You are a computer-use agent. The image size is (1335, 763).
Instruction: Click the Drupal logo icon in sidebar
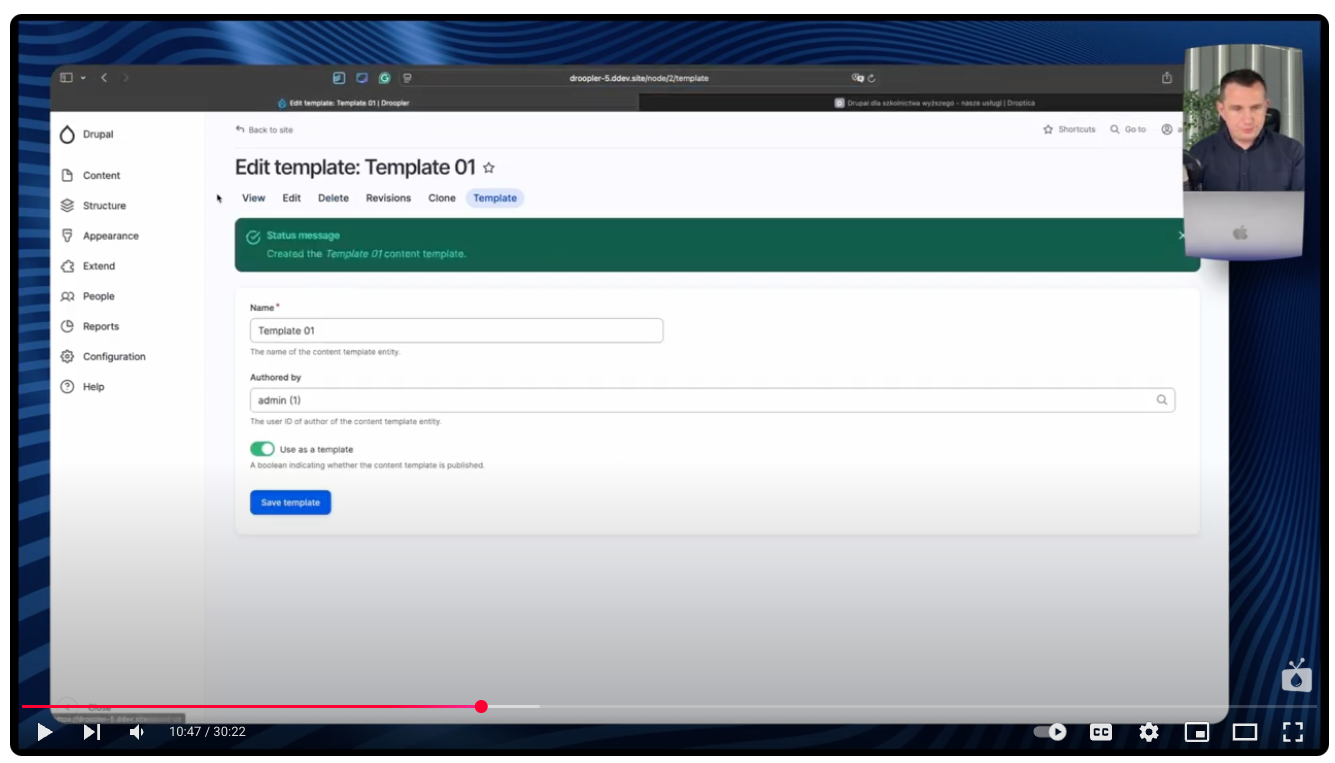67,135
